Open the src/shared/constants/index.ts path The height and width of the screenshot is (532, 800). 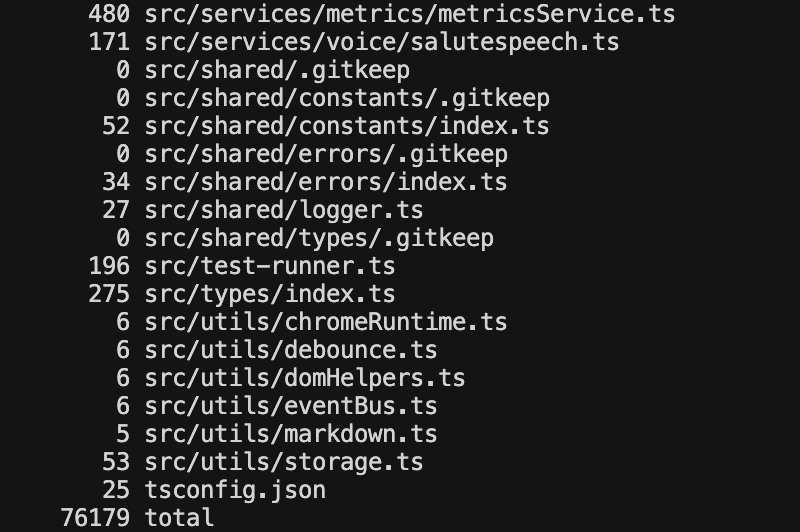(346, 126)
